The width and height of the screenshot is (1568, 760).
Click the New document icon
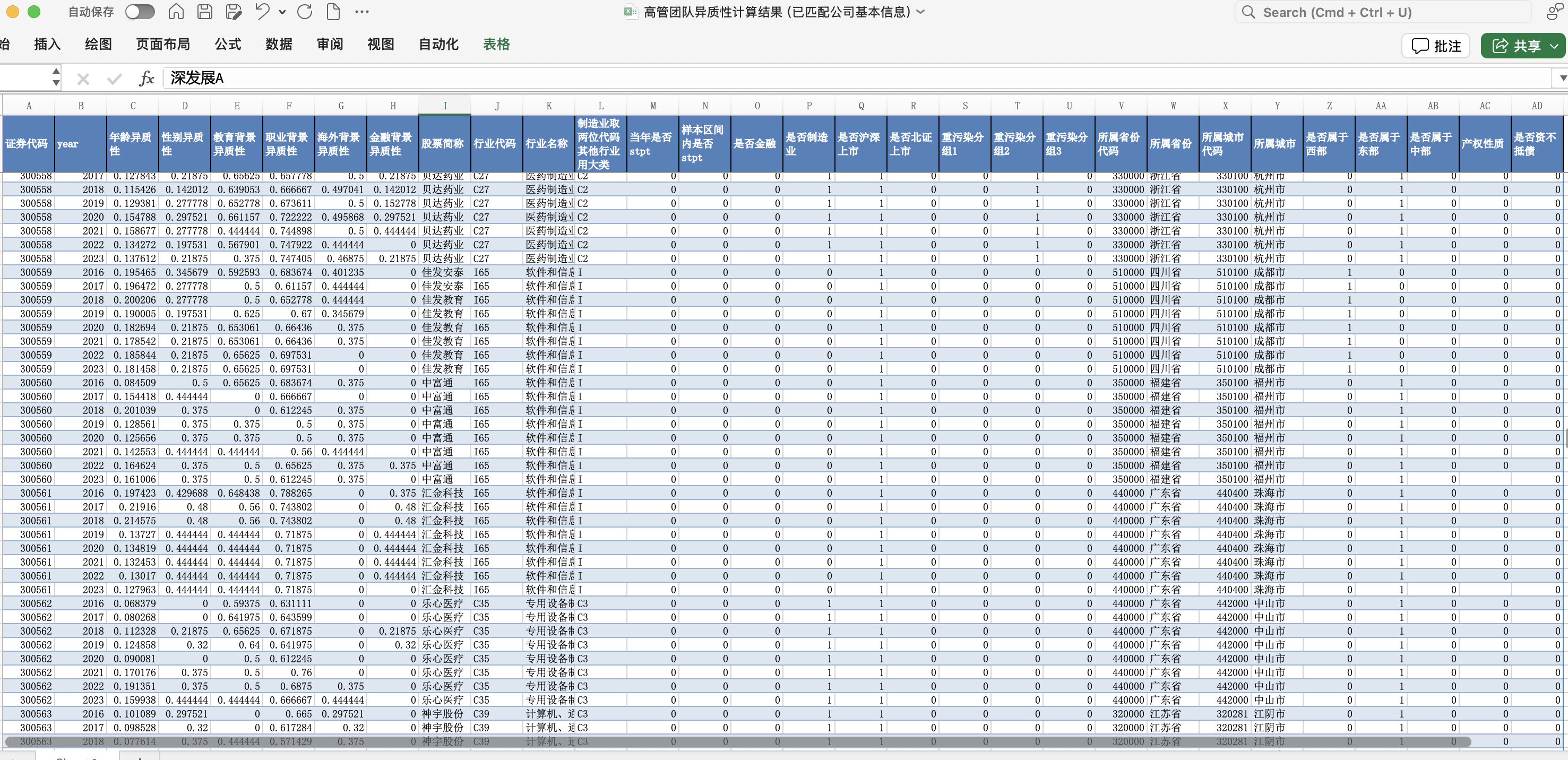tap(333, 12)
